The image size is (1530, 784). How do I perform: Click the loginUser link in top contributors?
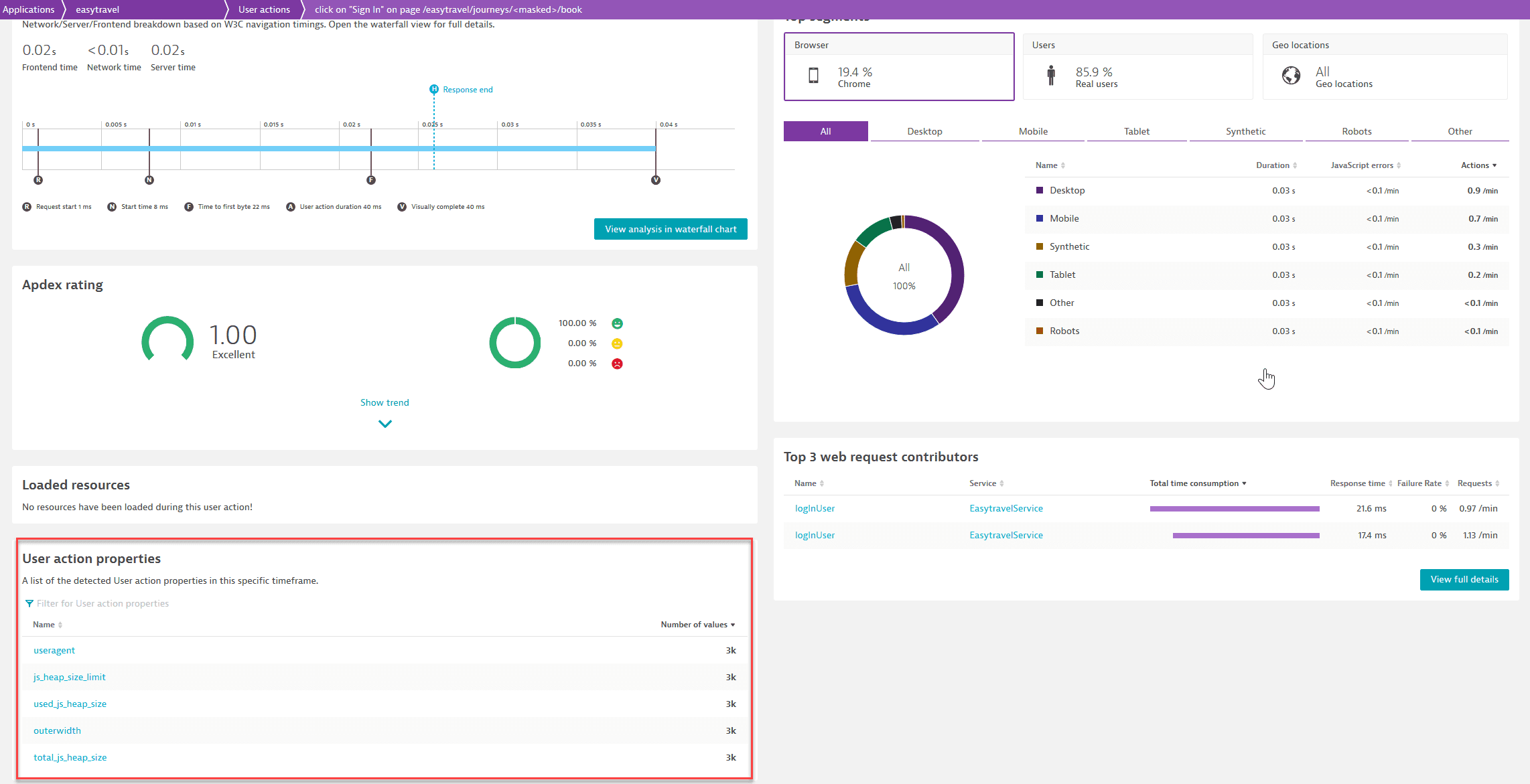pyautogui.click(x=815, y=508)
